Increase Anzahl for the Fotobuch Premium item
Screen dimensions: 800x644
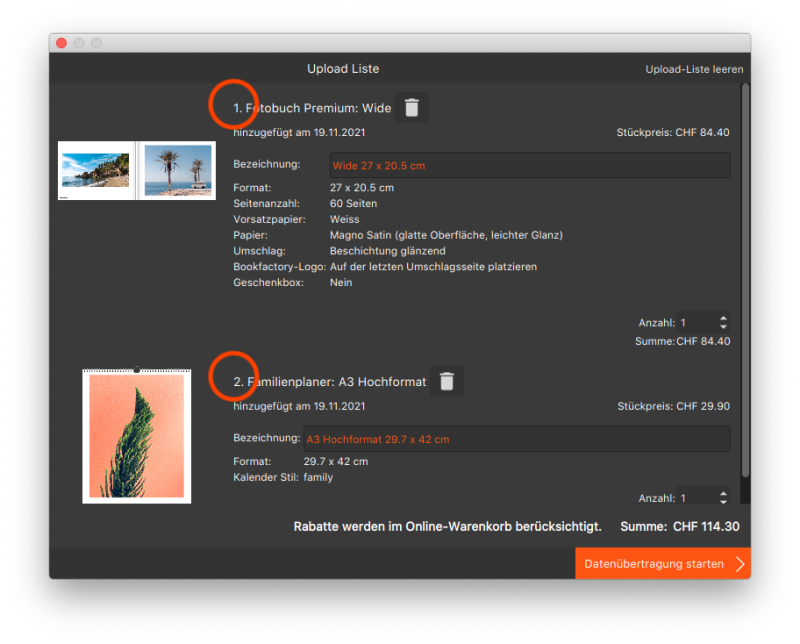723,318
